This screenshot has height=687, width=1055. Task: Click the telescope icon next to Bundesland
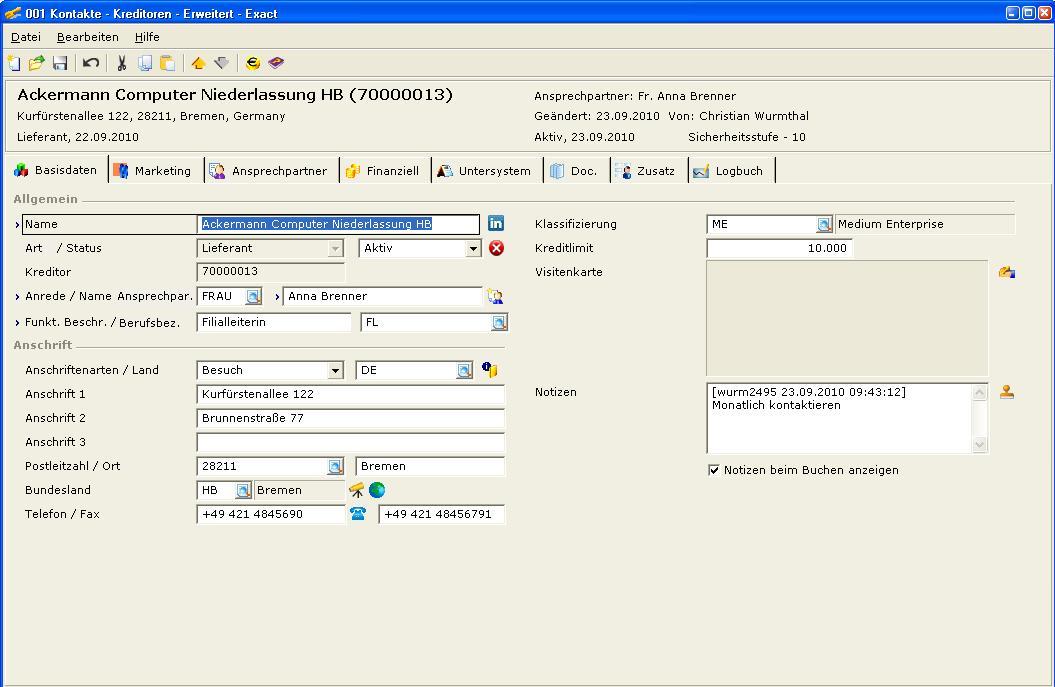[x=357, y=490]
